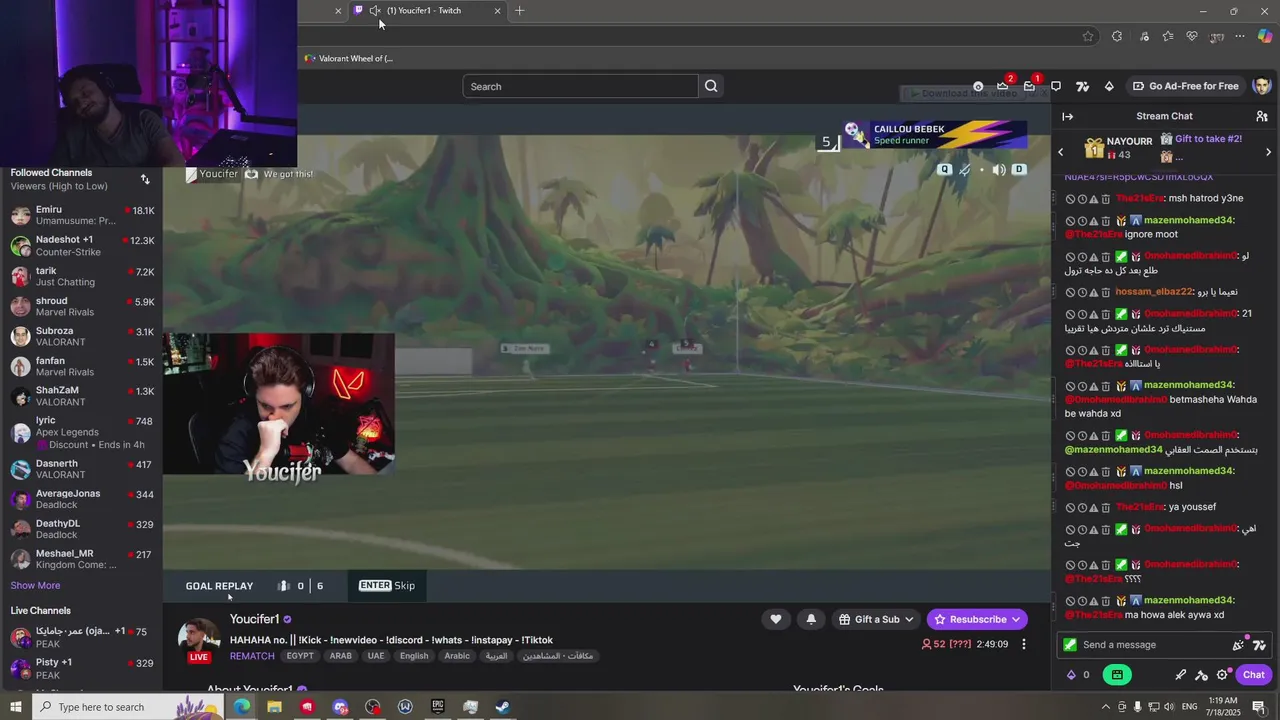Click the EGYPT stream tag

300,656
